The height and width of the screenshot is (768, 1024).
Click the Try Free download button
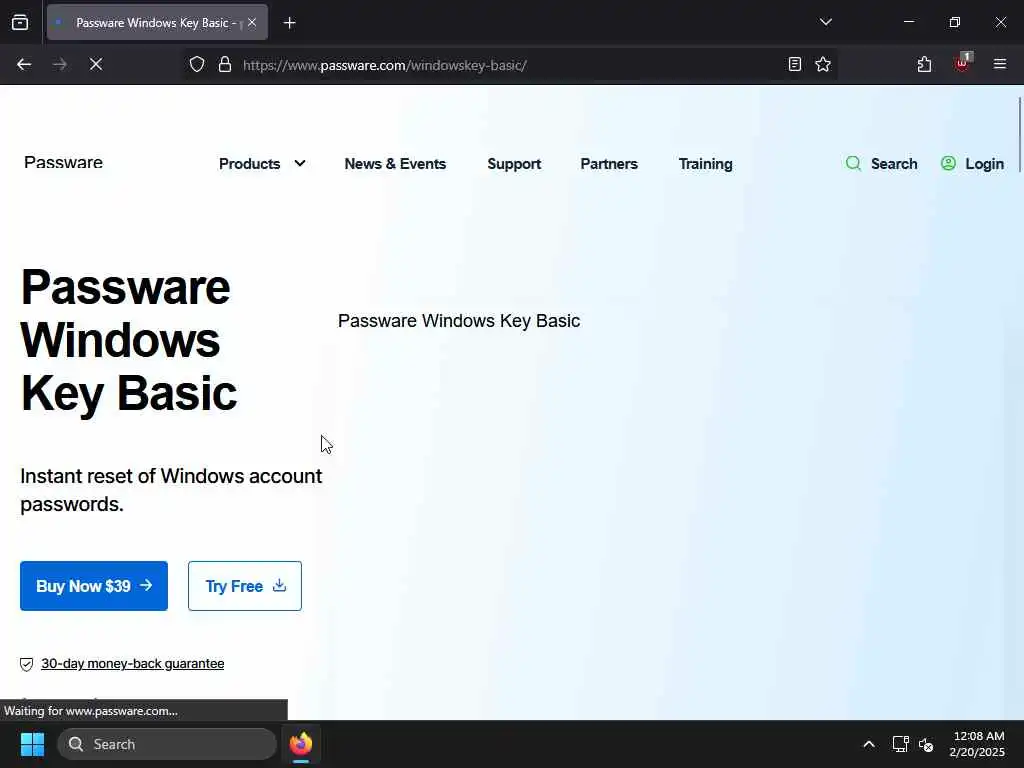(245, 586)
